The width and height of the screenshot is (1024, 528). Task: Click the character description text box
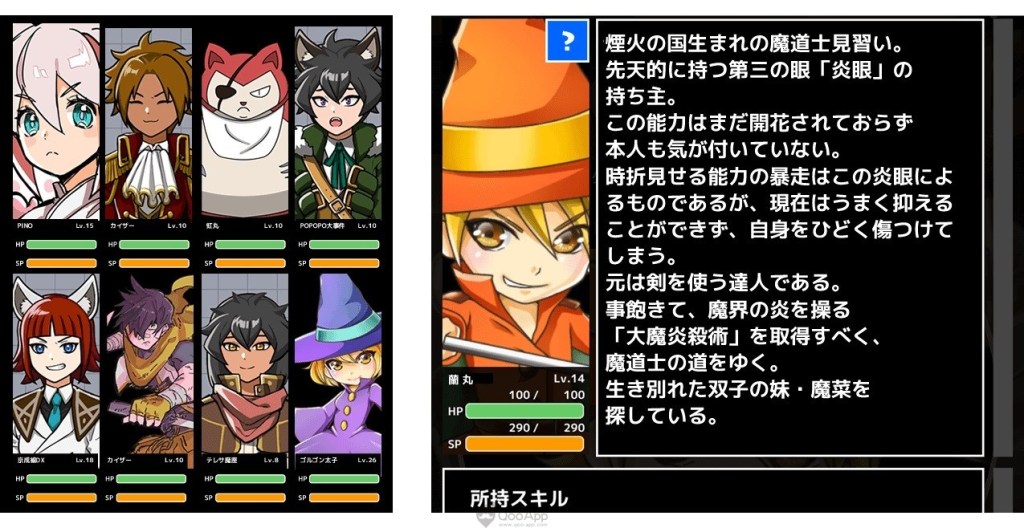[x=790, y=237]
